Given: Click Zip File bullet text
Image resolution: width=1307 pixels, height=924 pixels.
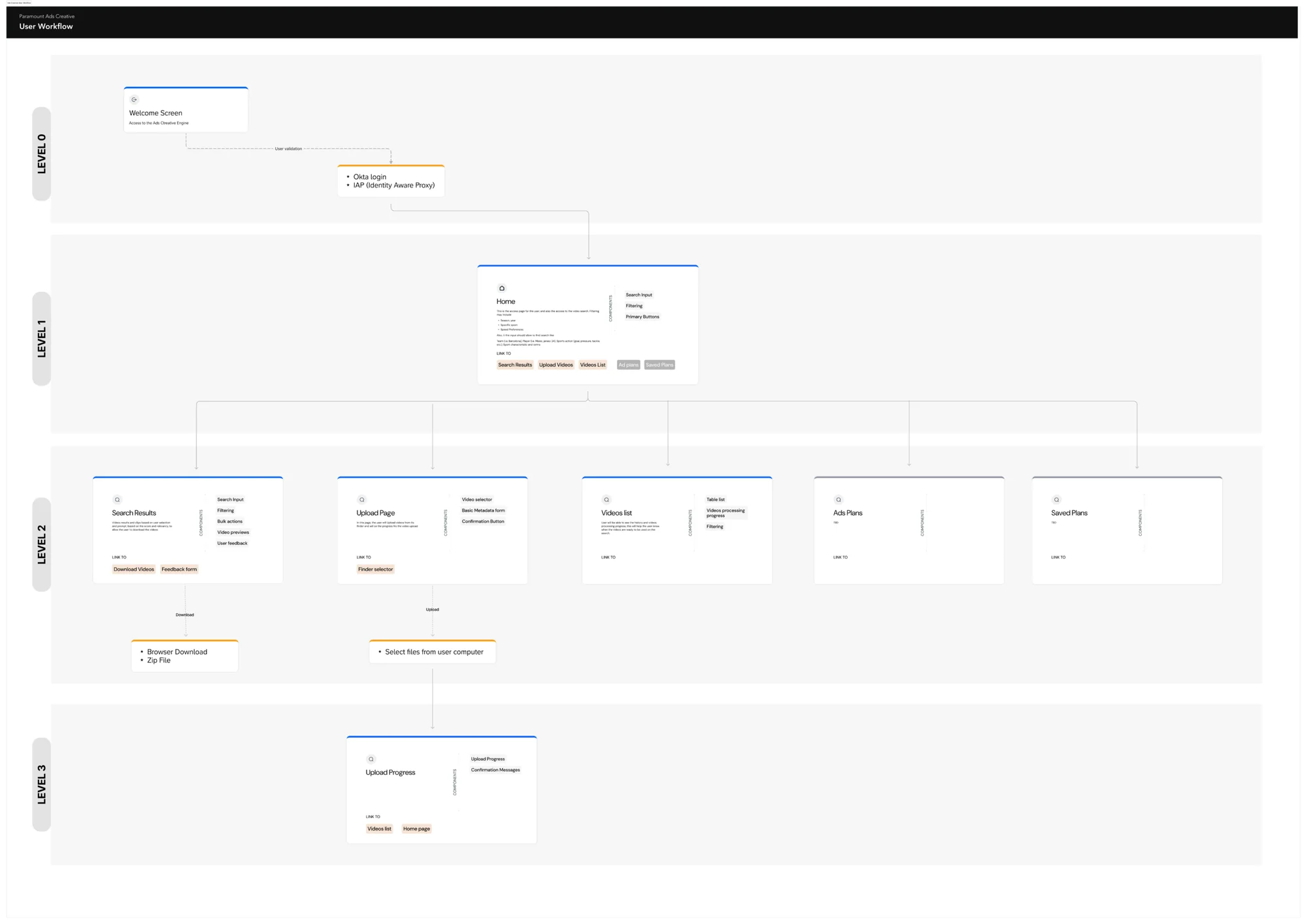Looking at the screenshot, I should tap(159, 661).
